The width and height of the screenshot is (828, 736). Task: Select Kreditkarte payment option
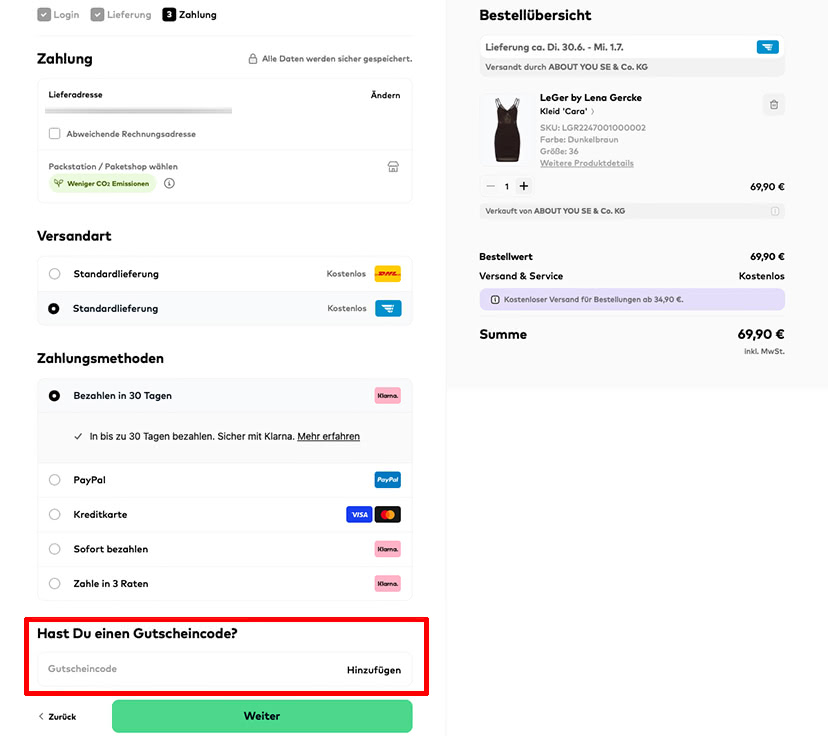point(54,514)
